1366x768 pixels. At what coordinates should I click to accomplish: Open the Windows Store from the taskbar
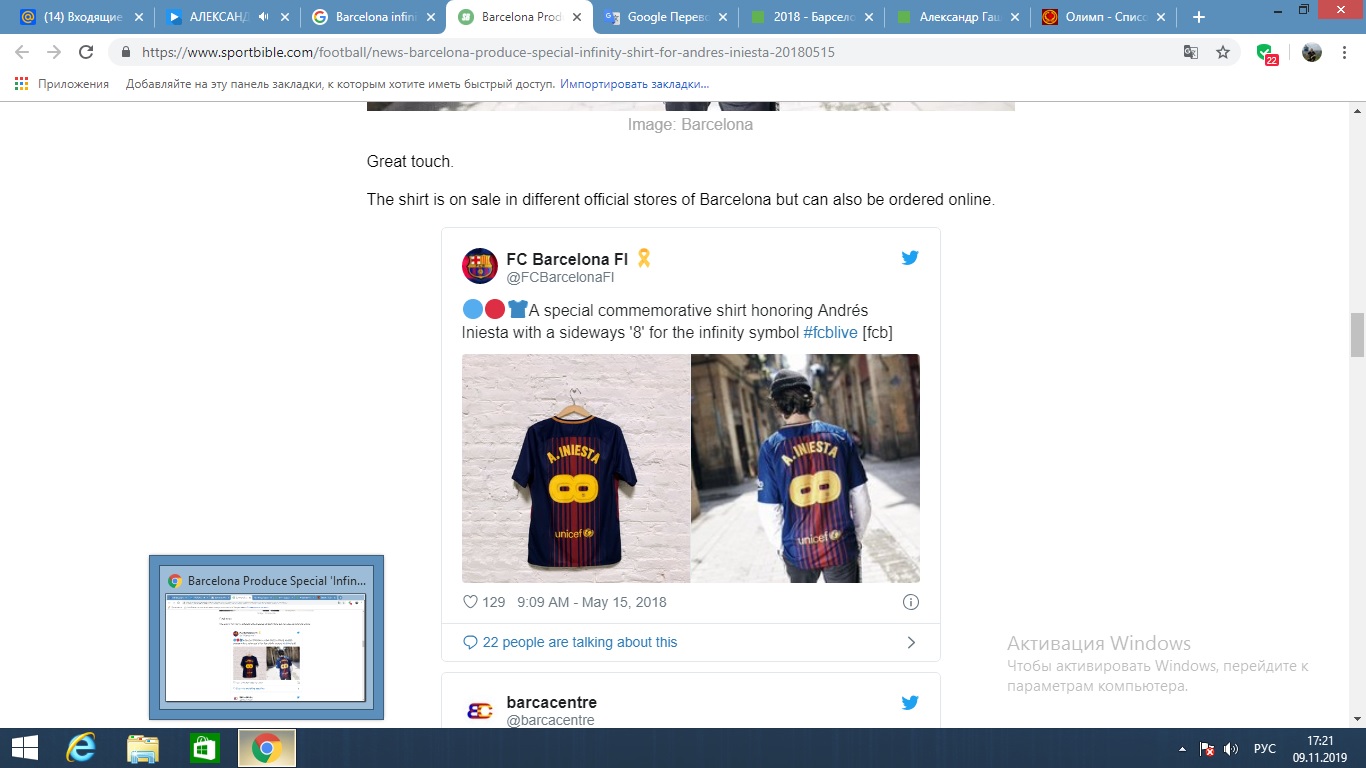205,748
